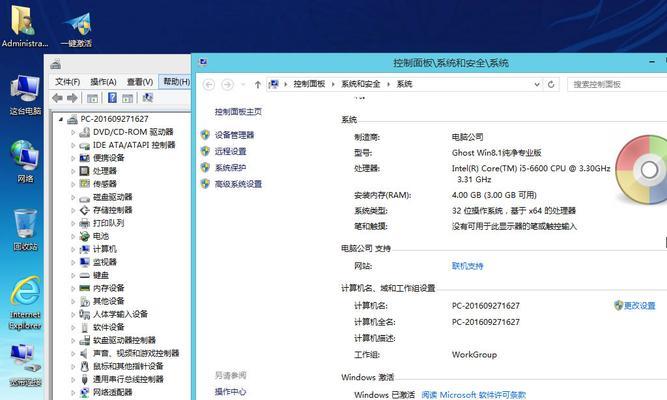Click the 存储控制器 device icon
Image resolution: width=667 pixels, height=400 pixels.
(x=85, y=210)
